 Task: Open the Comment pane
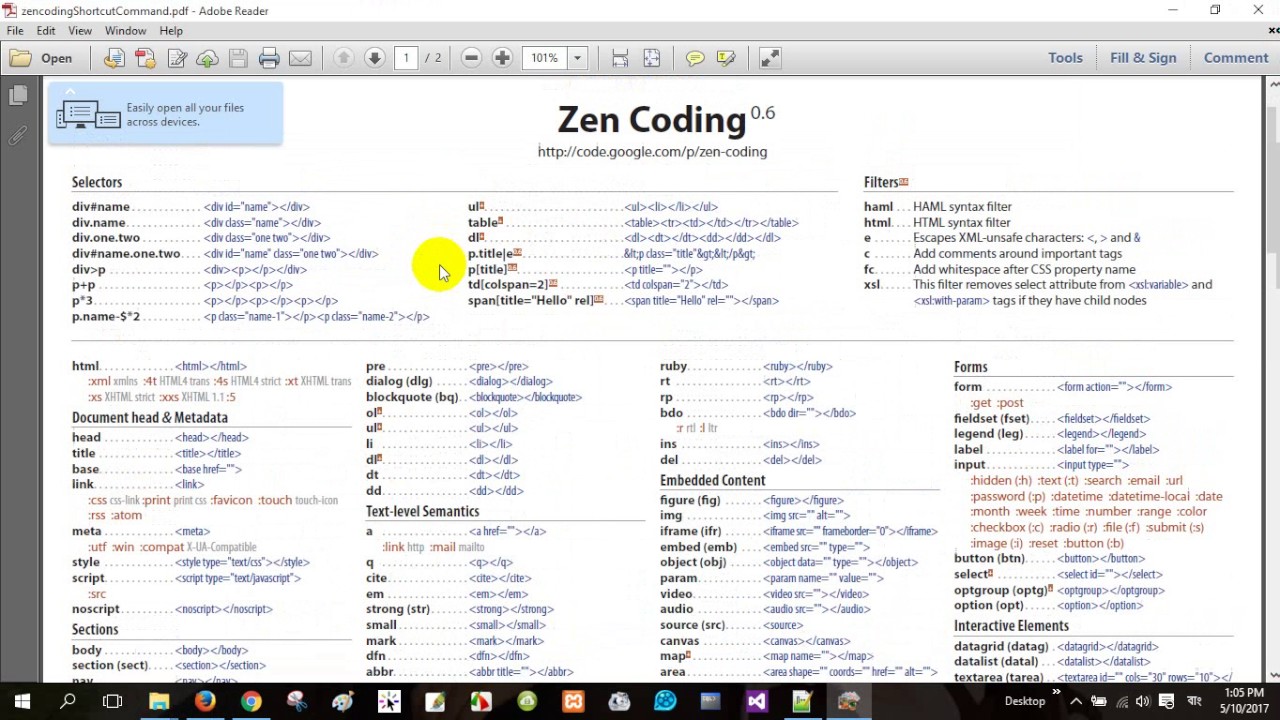tap(1236, 58)
